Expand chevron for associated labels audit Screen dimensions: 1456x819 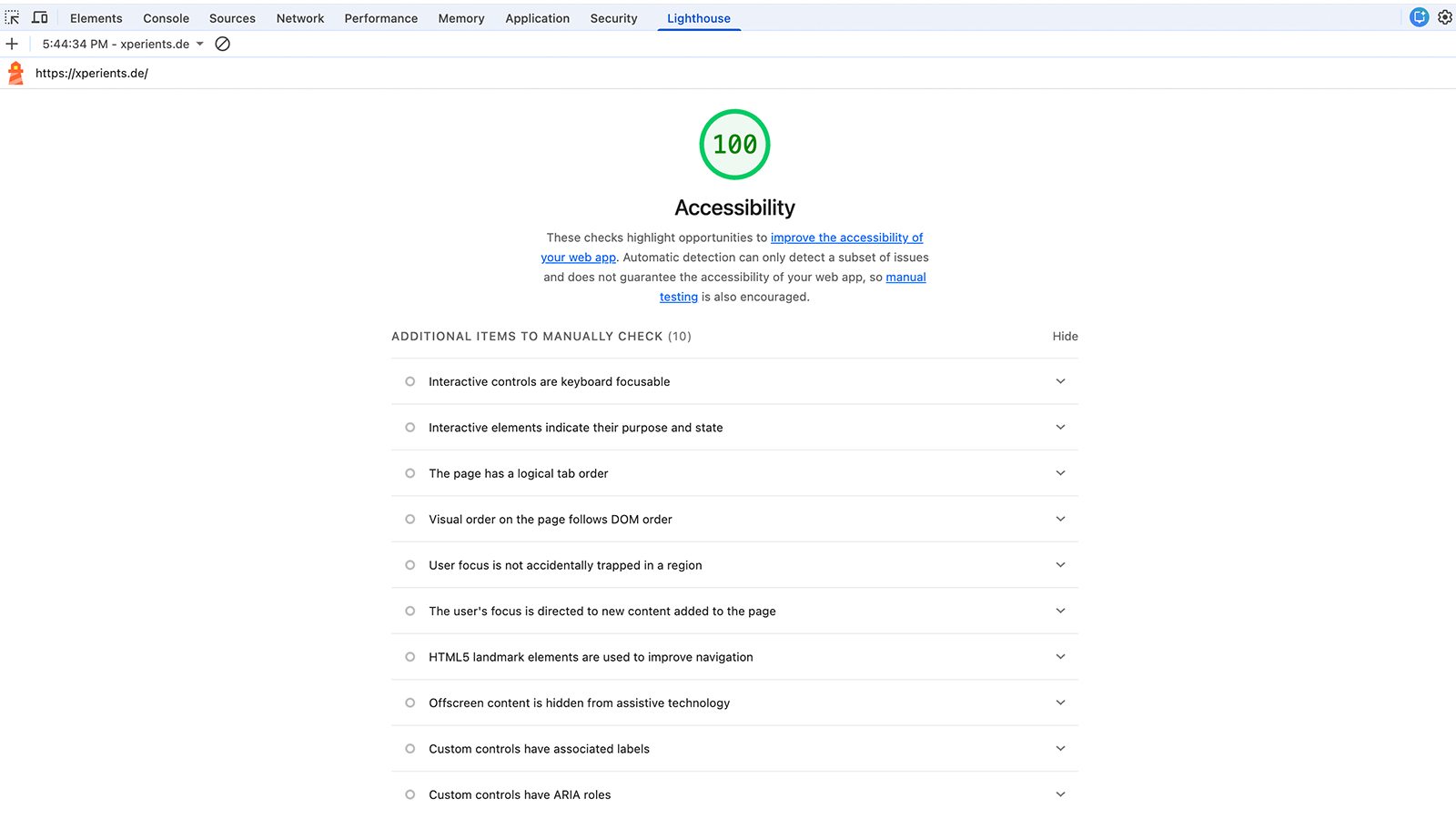(x=1060, y=749)
